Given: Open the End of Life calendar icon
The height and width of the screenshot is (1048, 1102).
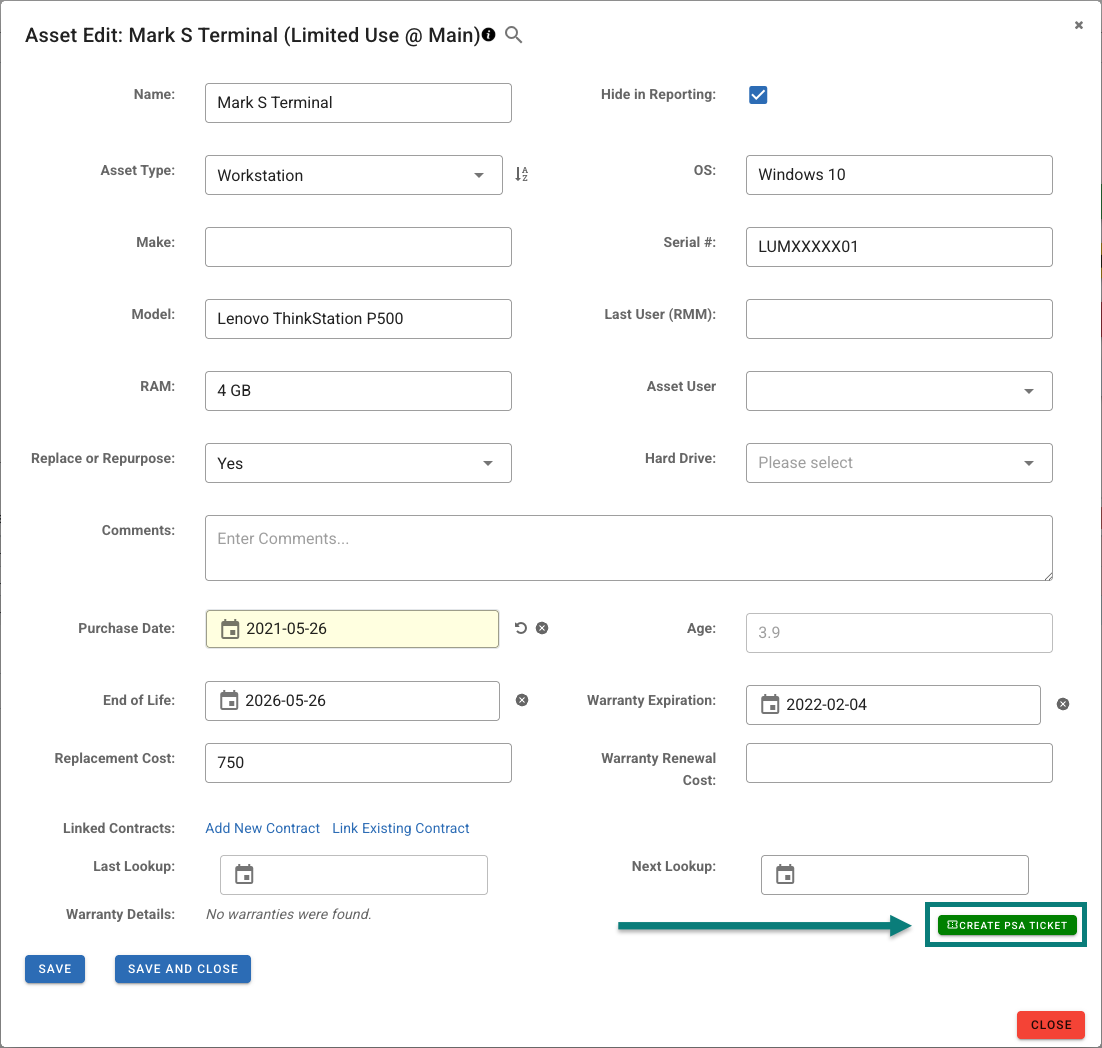Looking at the screenshot, I should 229,701.
